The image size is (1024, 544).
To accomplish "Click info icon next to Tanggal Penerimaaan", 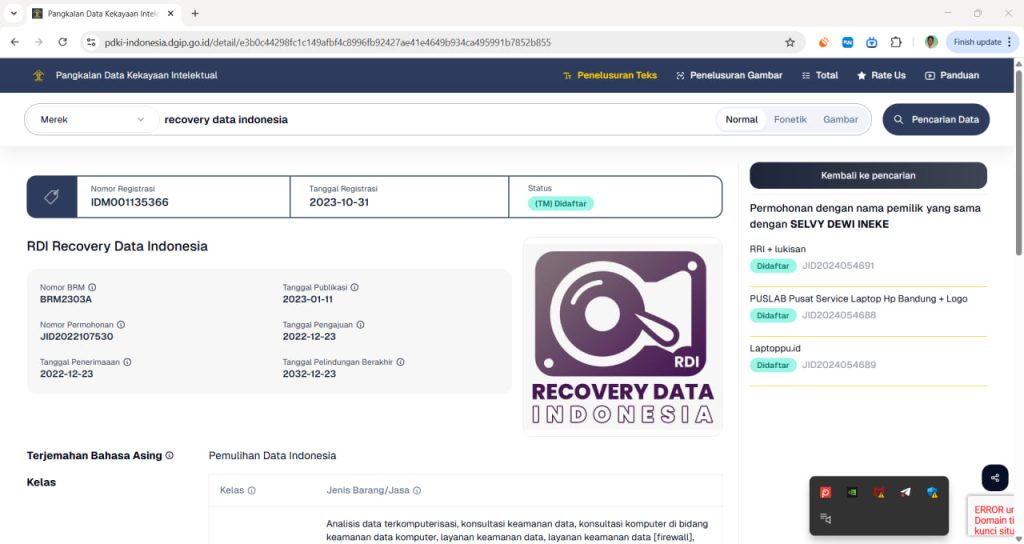I will 127,362.
